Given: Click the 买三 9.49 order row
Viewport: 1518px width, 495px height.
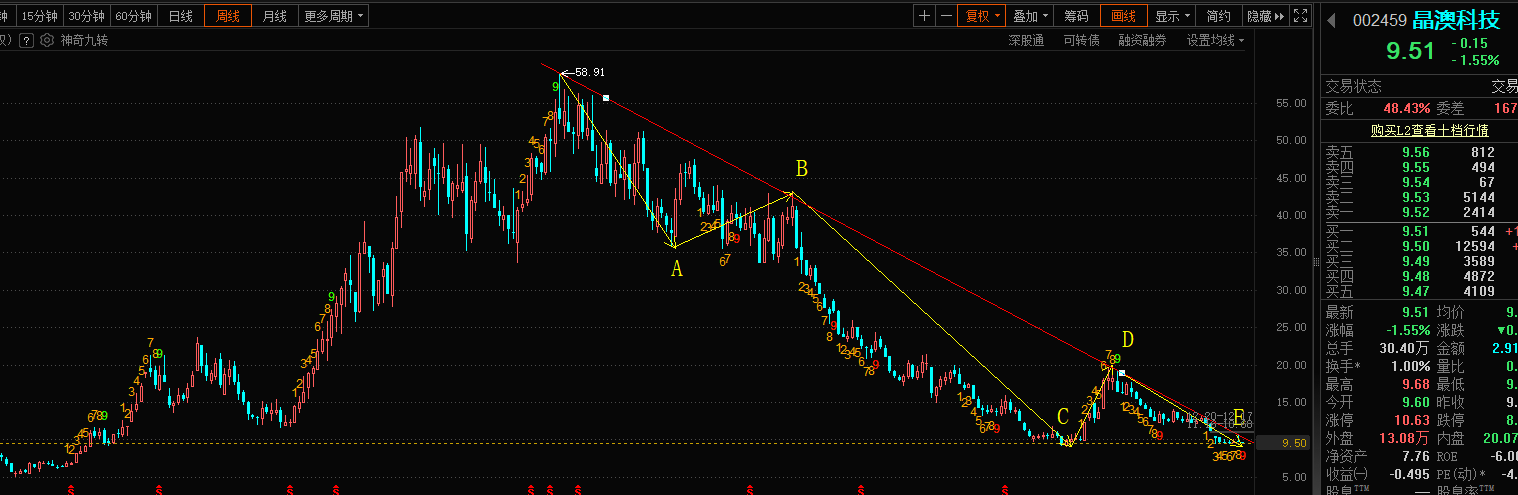Looking at the screenshot, I should click(1418, 261).
